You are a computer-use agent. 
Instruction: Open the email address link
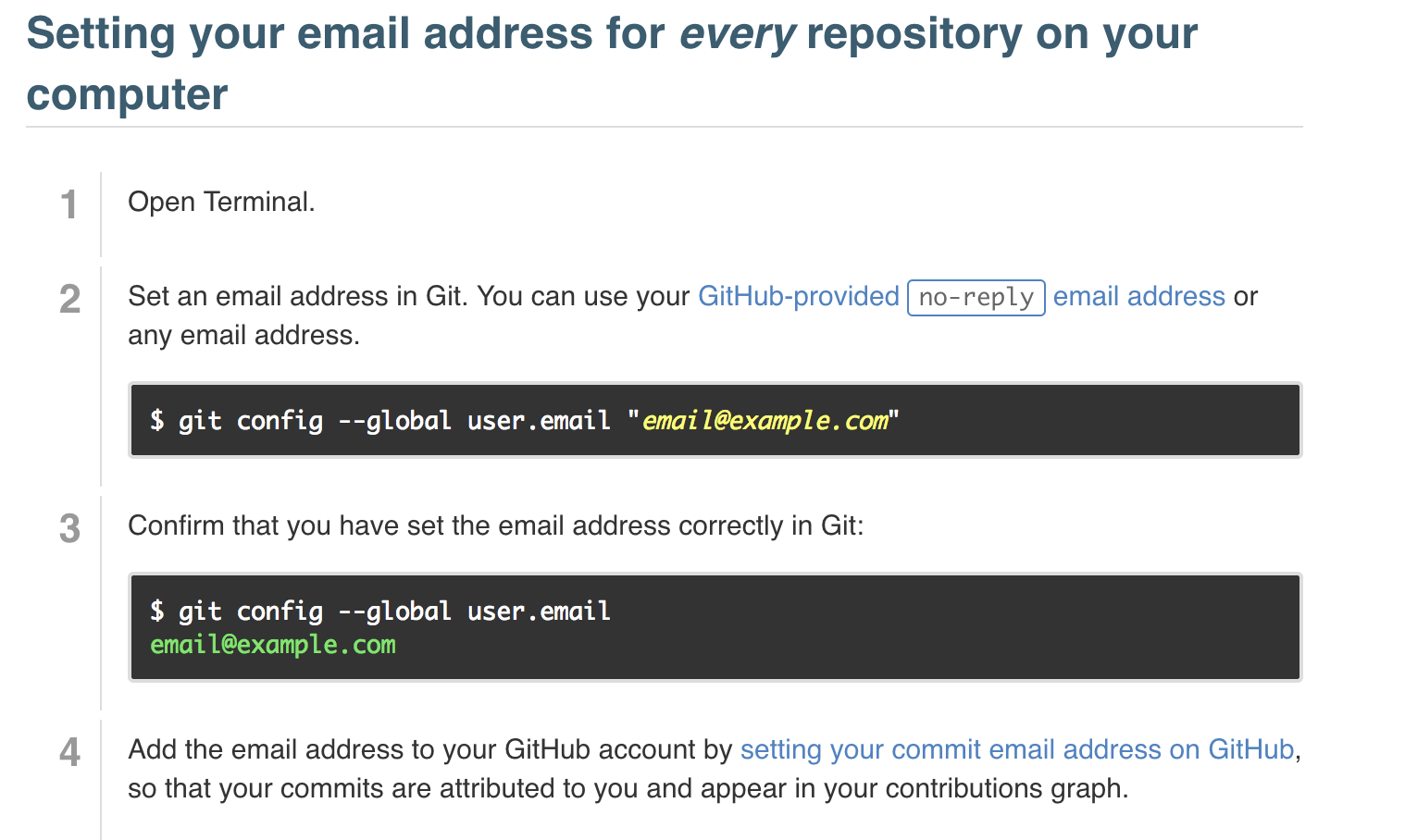point(1139,296)
